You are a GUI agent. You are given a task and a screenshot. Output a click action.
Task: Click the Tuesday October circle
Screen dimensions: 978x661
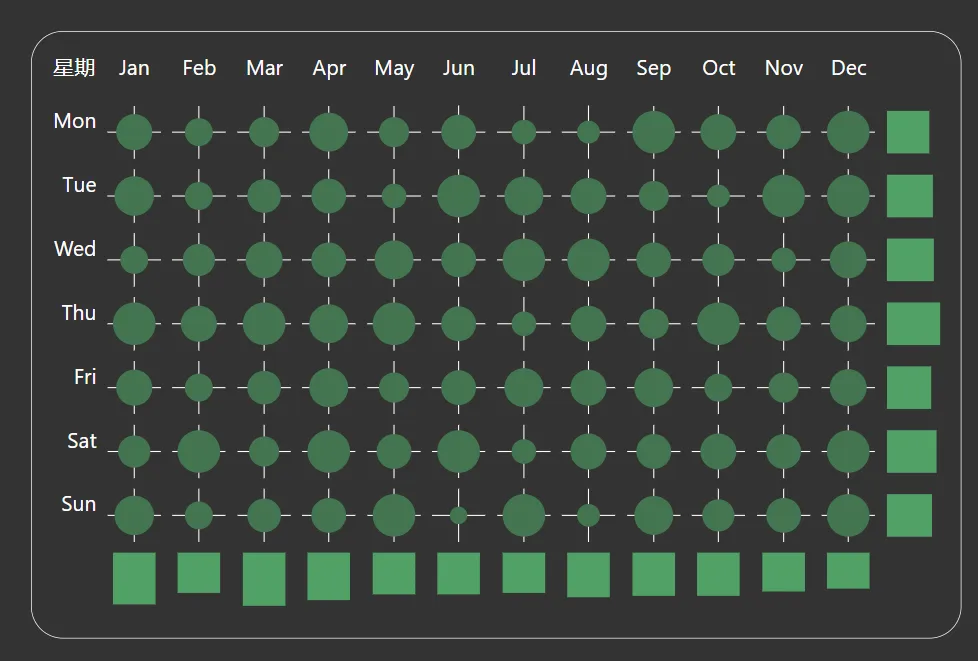click(719, 196)
